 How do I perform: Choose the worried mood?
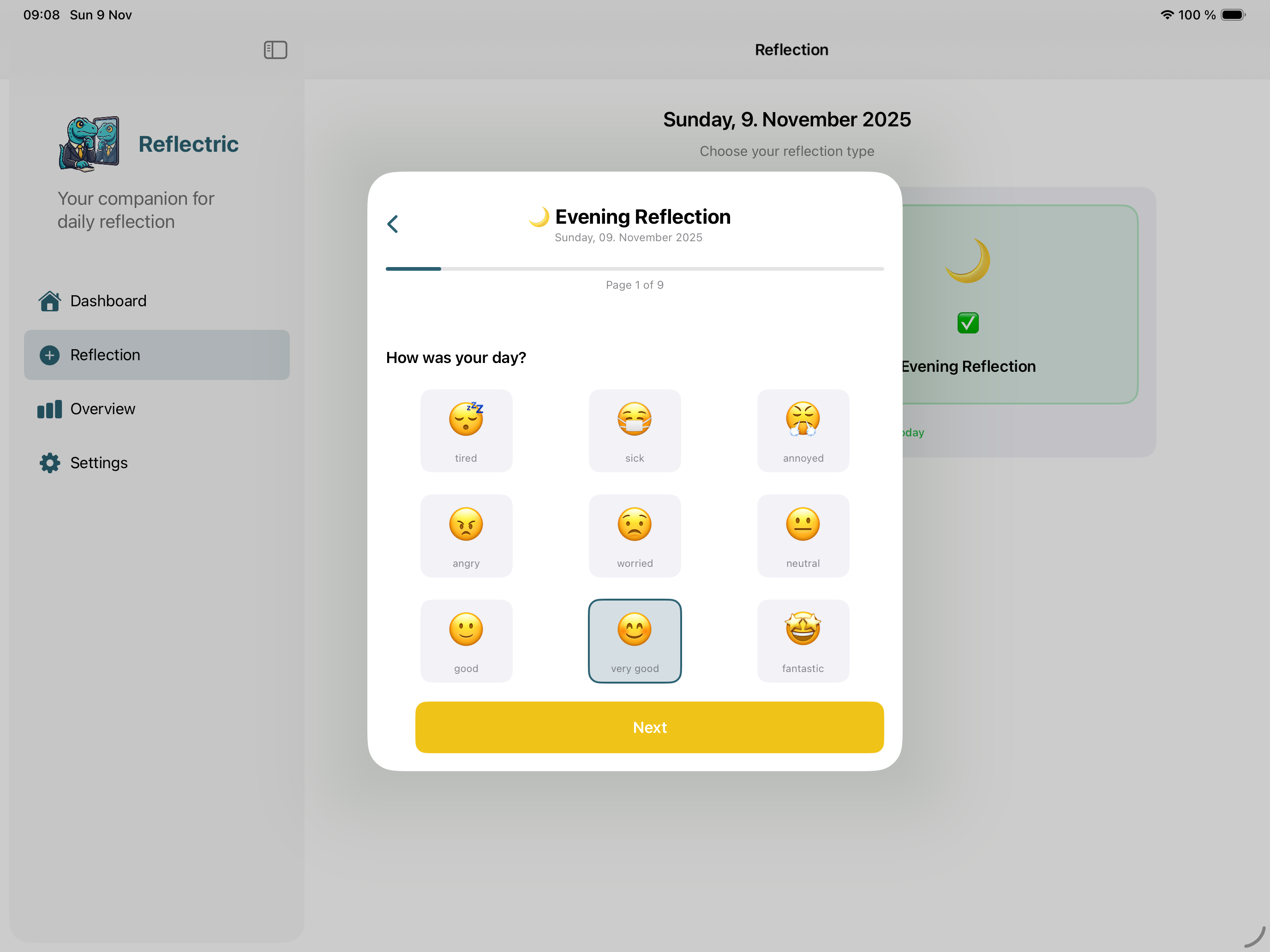point(635,535)
